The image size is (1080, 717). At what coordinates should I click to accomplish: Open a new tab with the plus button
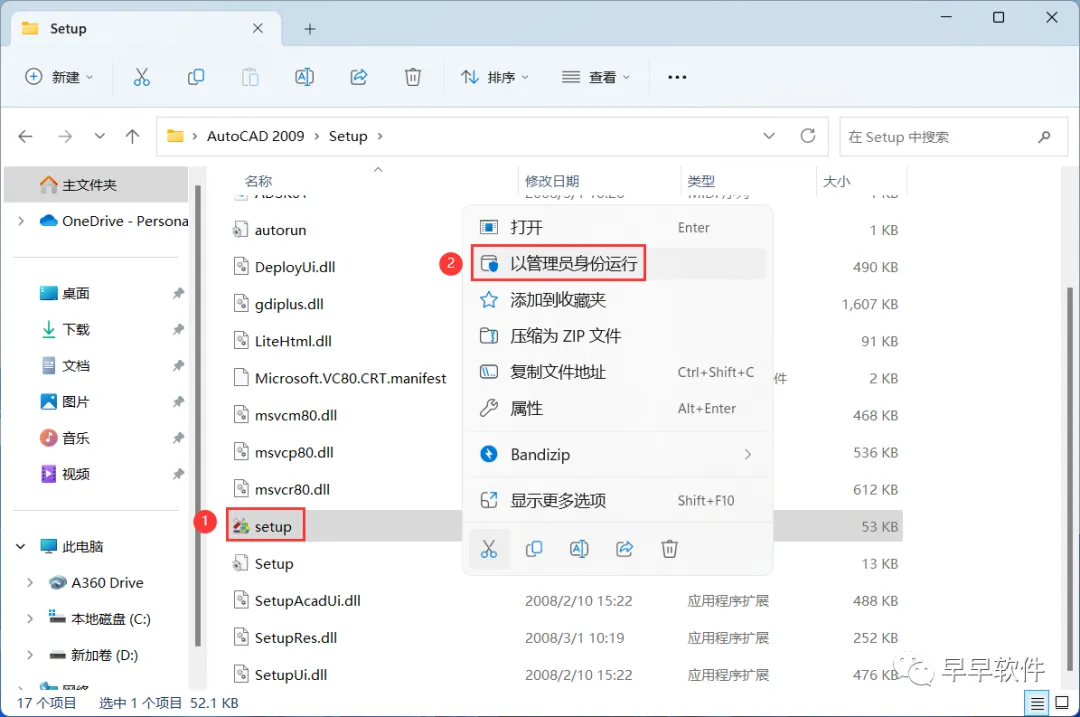[310, 29]
